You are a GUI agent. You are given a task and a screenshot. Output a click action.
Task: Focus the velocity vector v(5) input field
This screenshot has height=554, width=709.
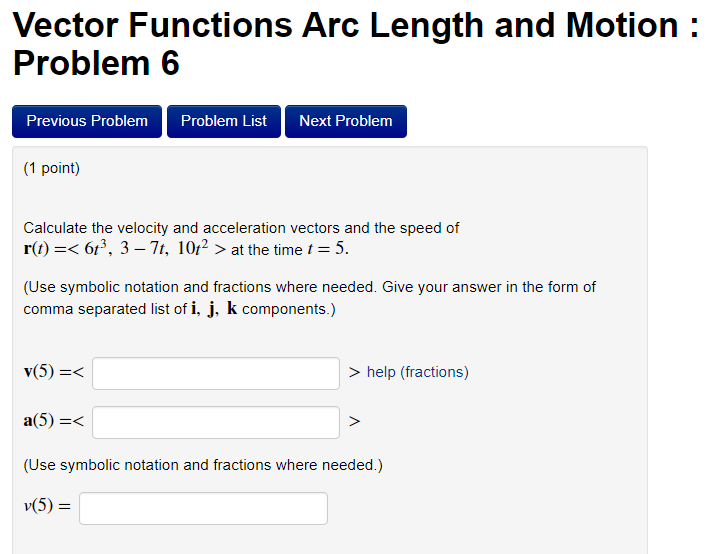216,373
